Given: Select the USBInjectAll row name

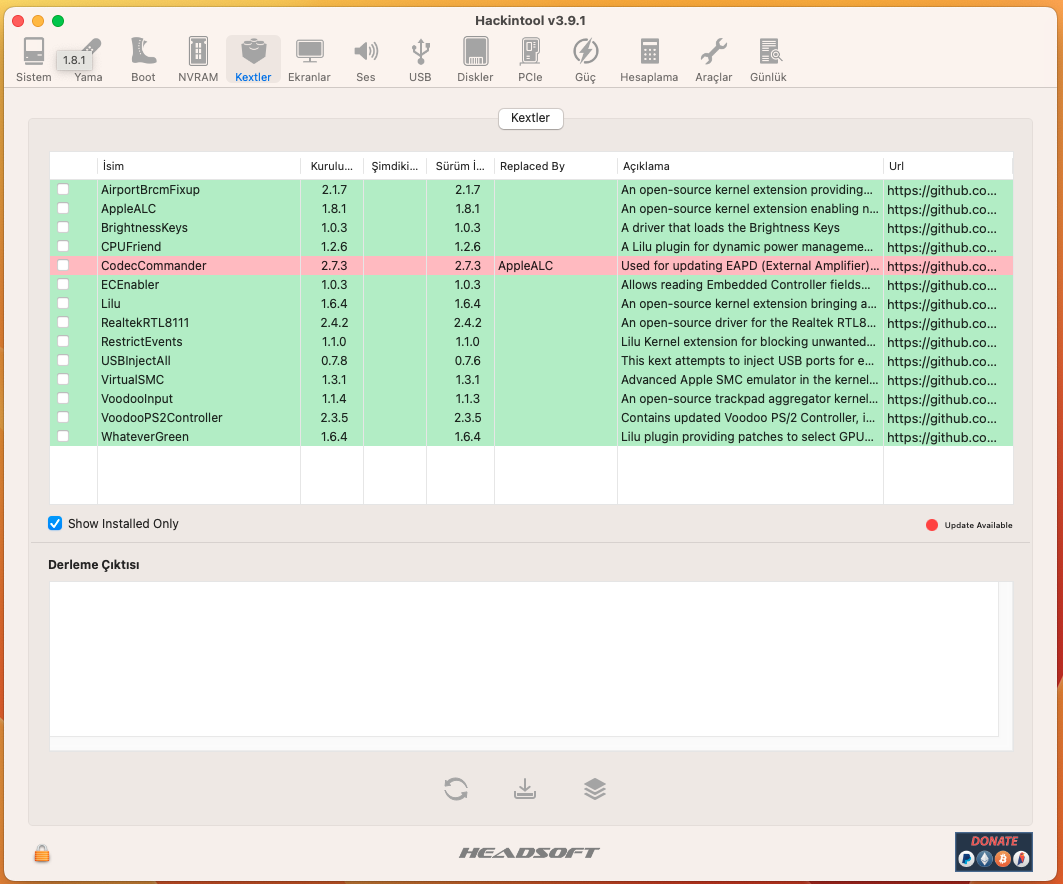Looking at the screenshot, I should 136,361.
